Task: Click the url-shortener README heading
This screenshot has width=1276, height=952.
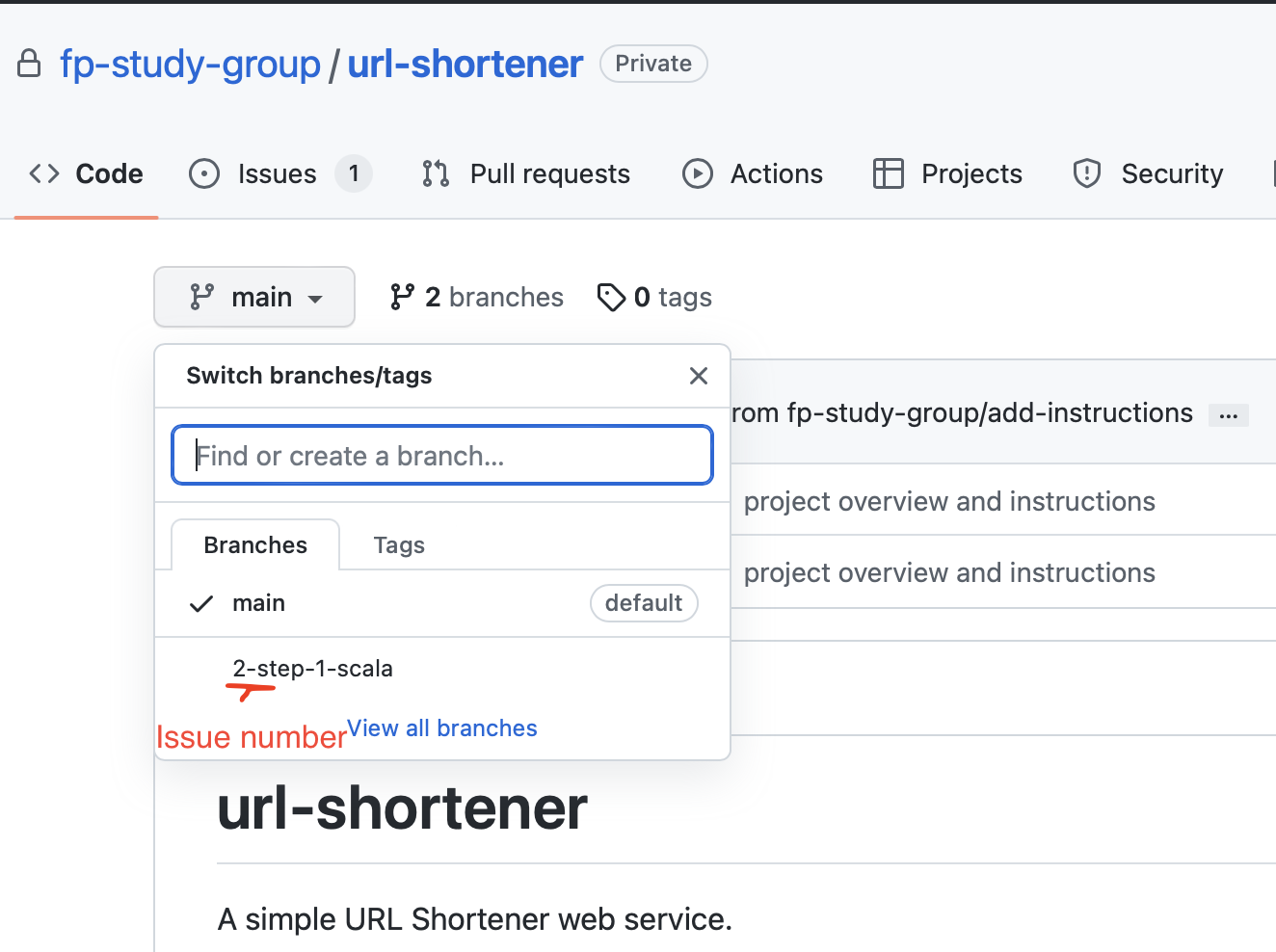Action: click(402, 807)
